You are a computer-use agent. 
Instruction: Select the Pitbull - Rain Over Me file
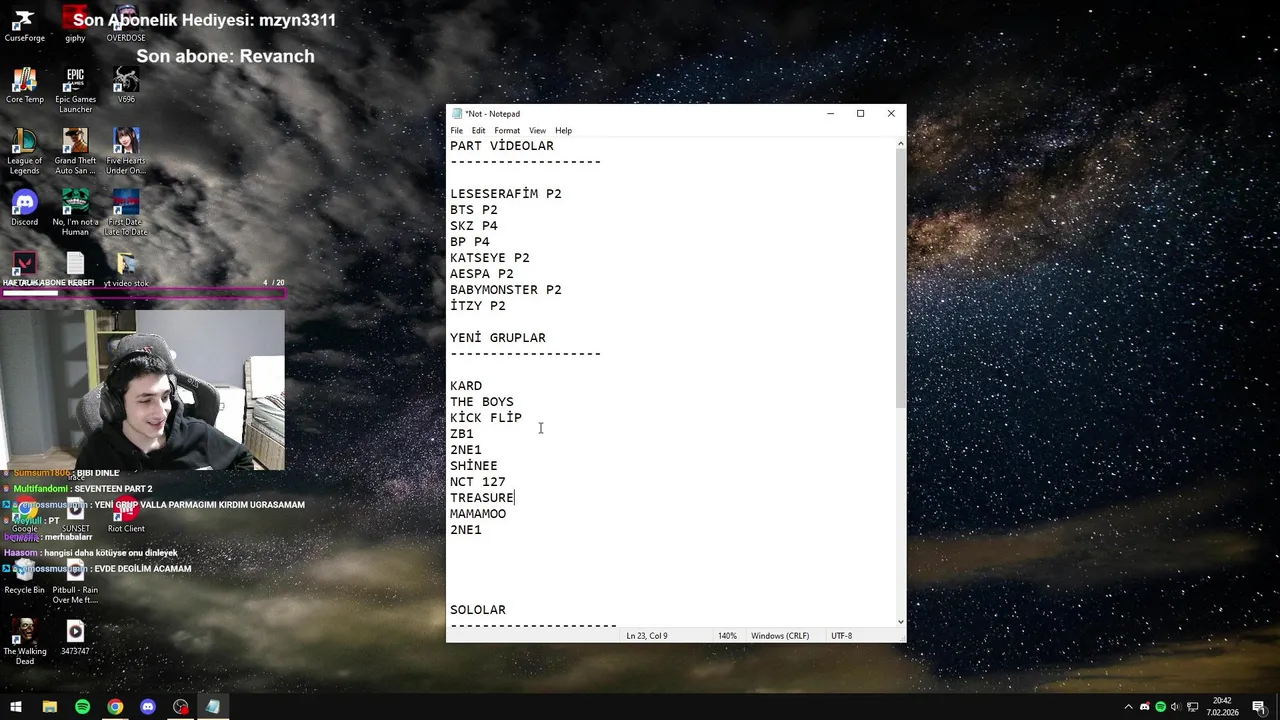pos(75,580)
